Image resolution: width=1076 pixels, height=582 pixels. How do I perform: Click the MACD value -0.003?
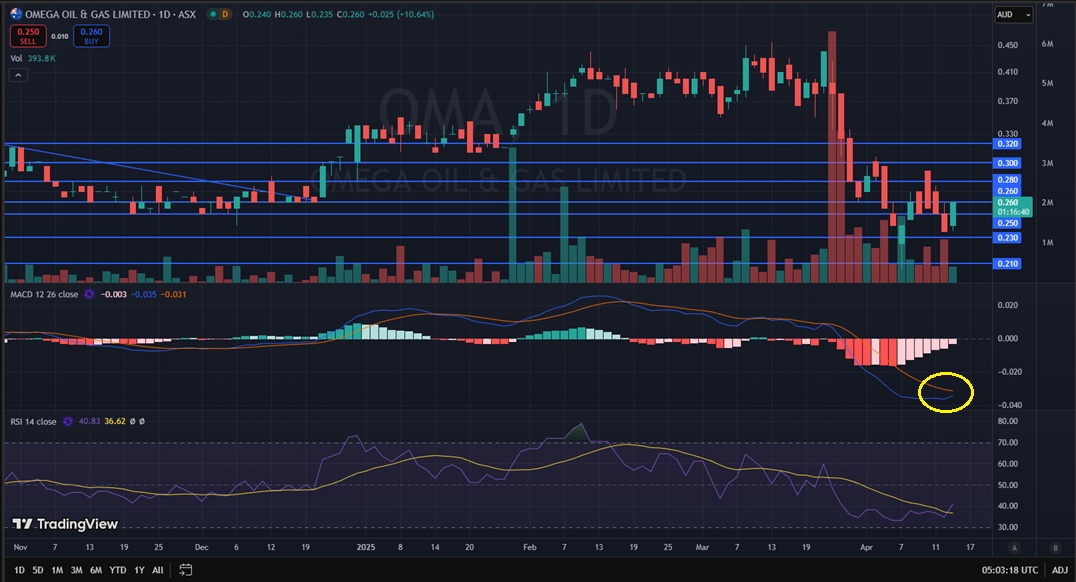113,294
